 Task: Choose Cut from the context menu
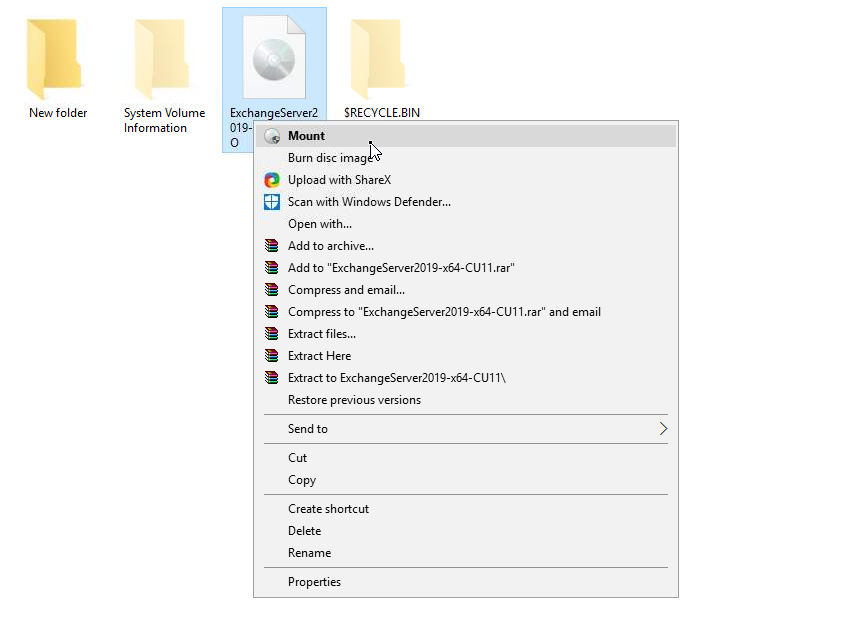(466, 458)
